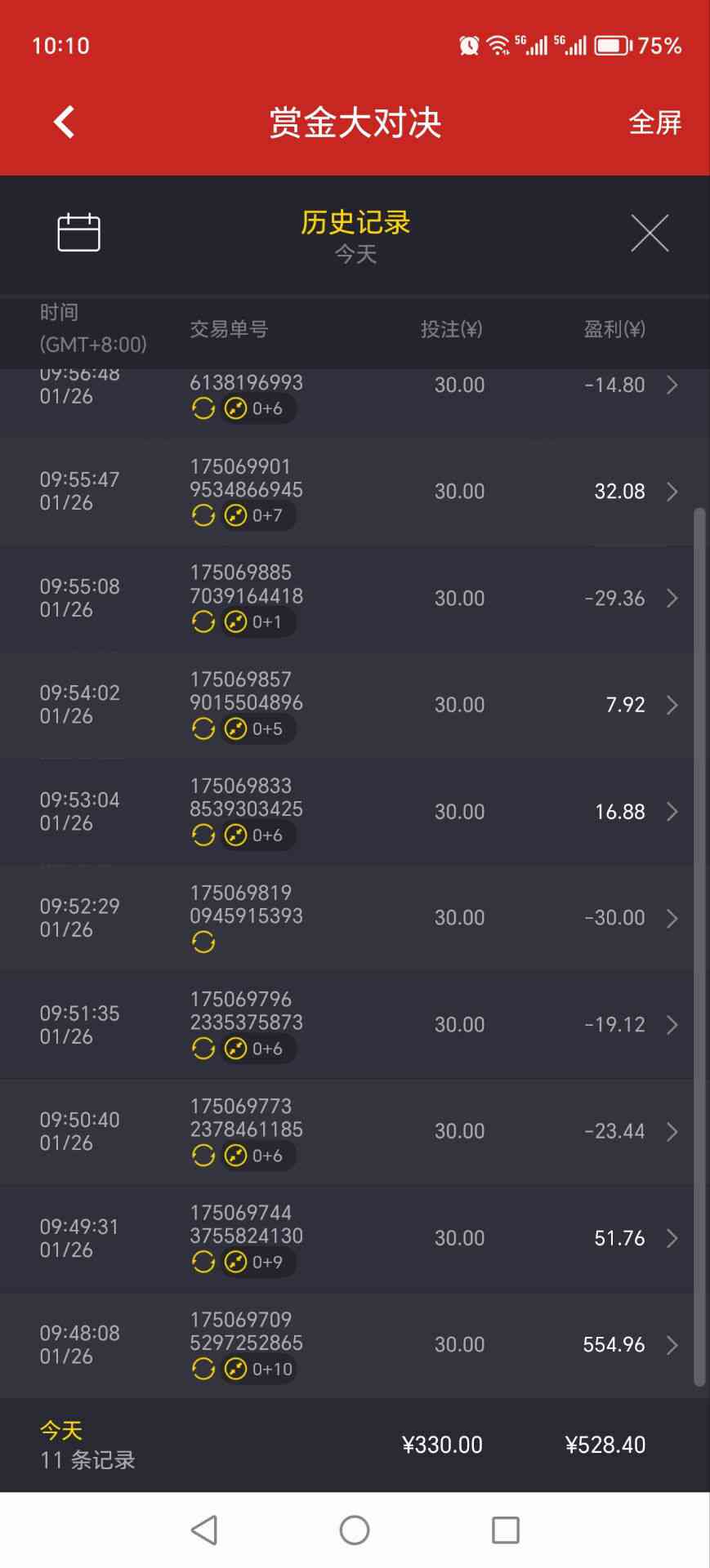Close the 历史记录 history panel
Viewport: 710px width, 1568px height.
pos(650,234)
